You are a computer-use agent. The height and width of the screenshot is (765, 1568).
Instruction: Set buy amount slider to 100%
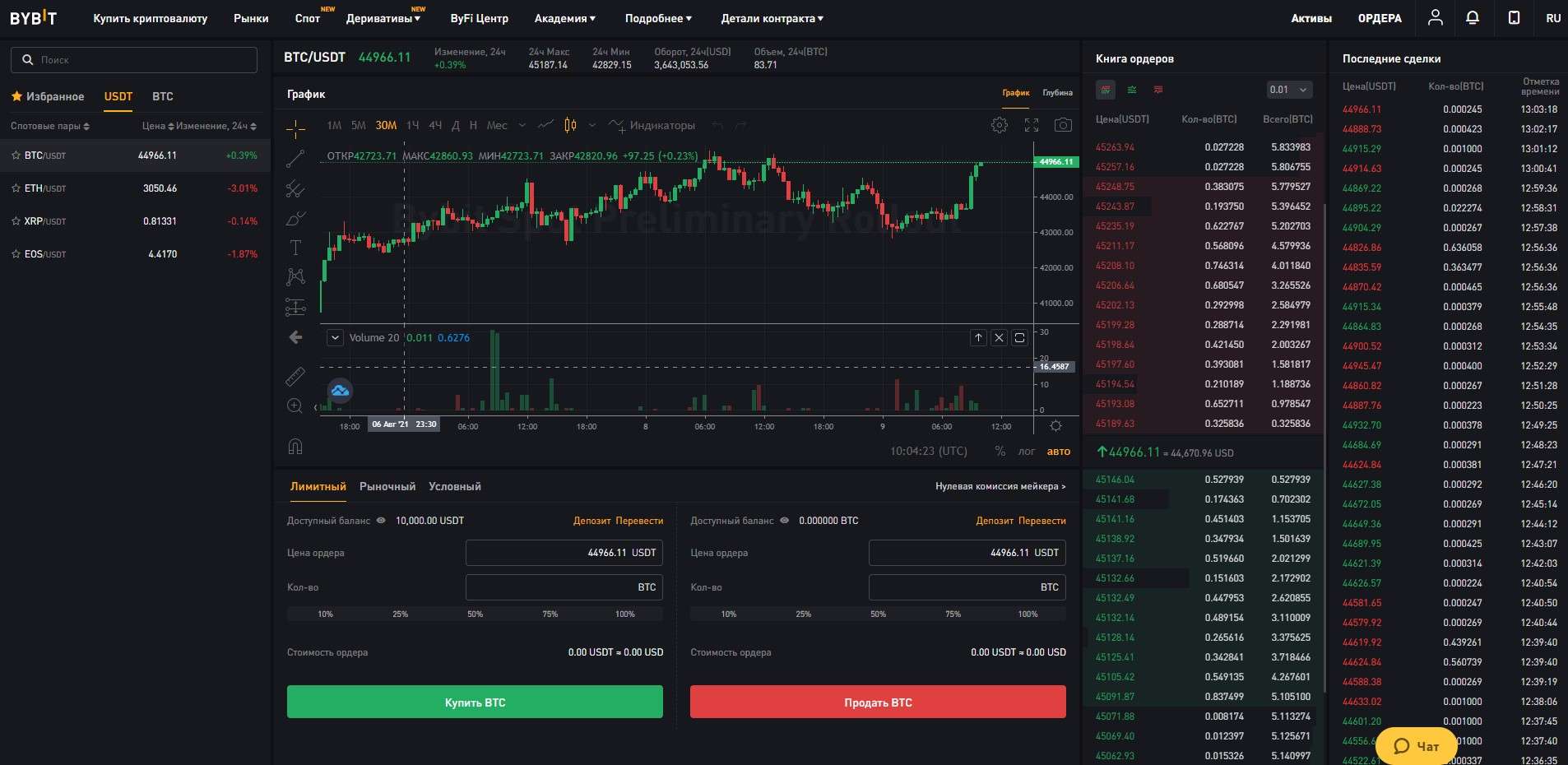coord(625,614)
